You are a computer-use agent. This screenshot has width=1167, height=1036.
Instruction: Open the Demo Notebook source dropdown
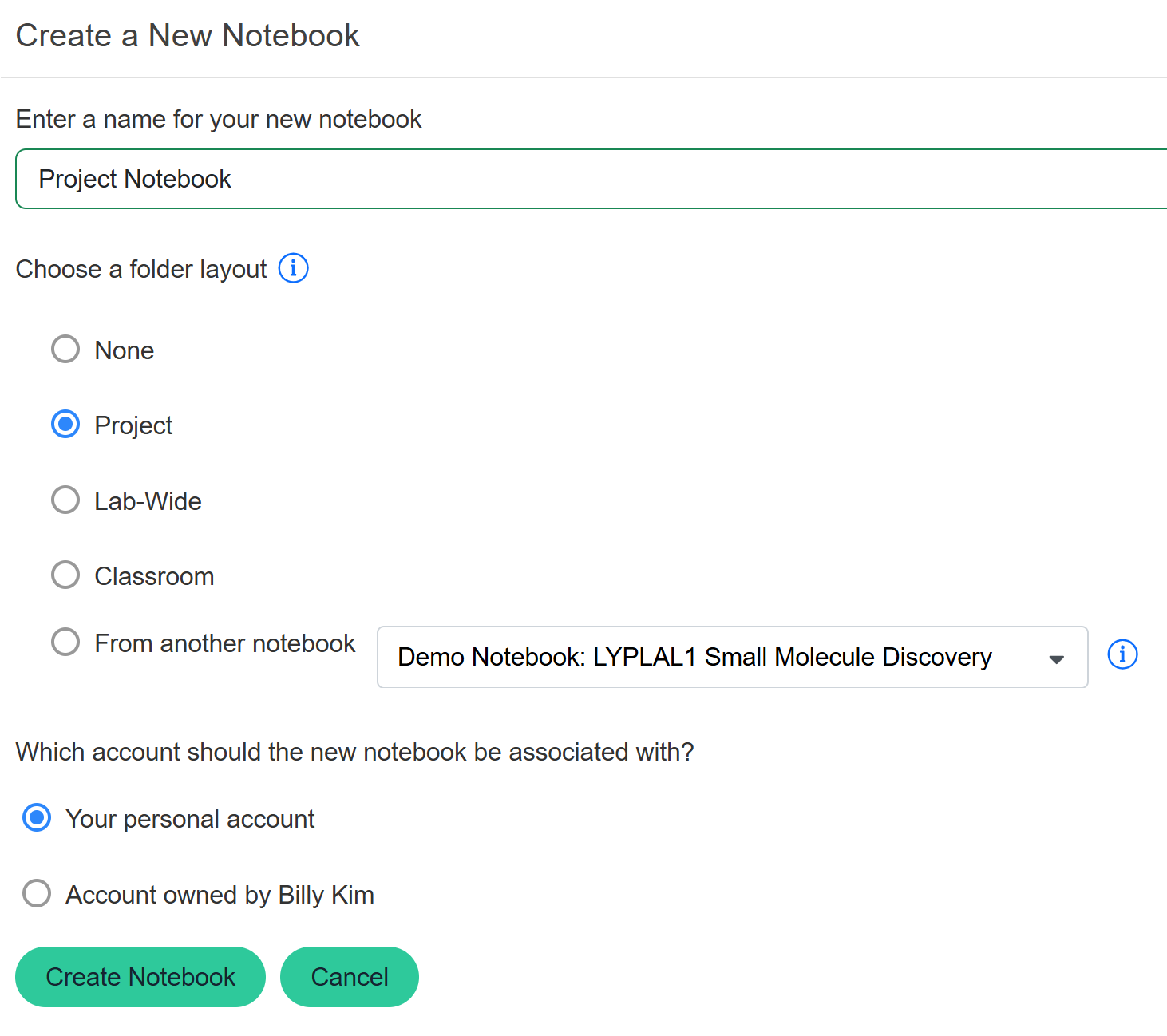[x=694, y=657]
